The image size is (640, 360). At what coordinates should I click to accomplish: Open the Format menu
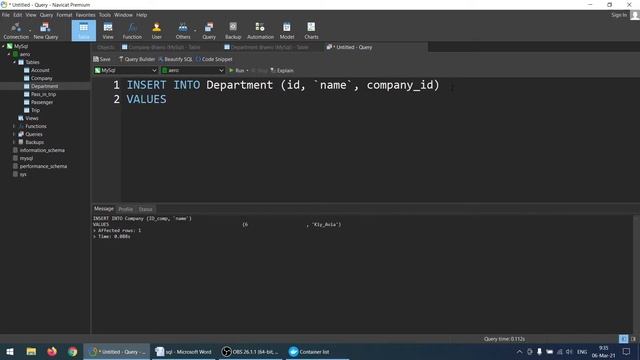coord(64,15)
